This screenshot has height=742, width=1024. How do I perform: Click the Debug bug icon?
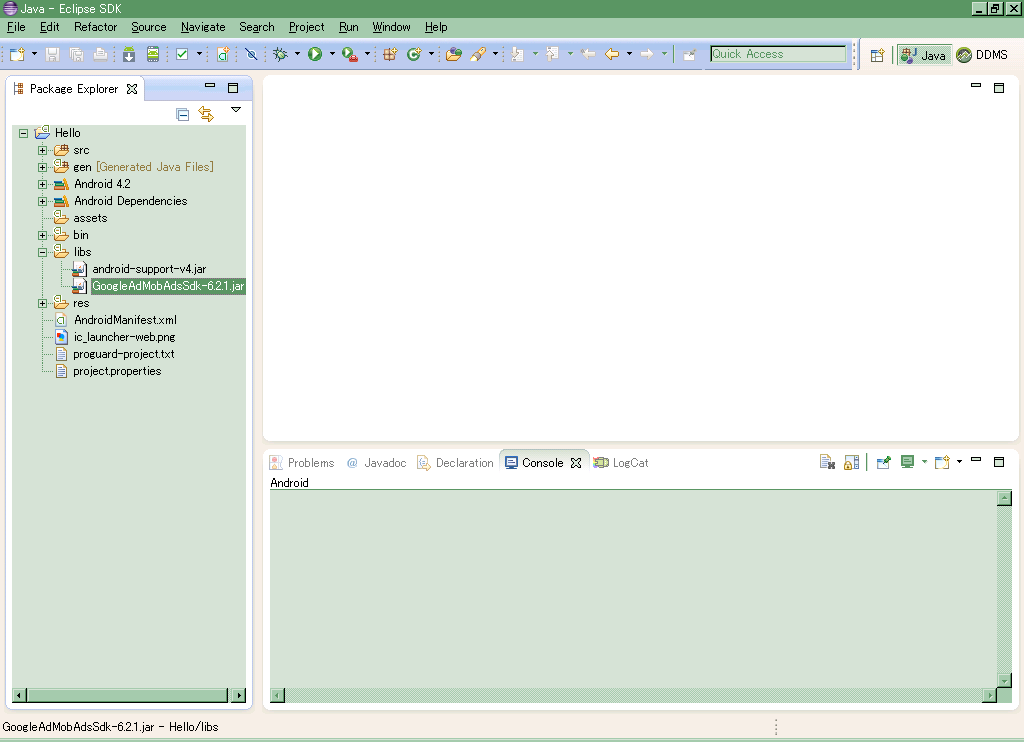coord(280,54)
